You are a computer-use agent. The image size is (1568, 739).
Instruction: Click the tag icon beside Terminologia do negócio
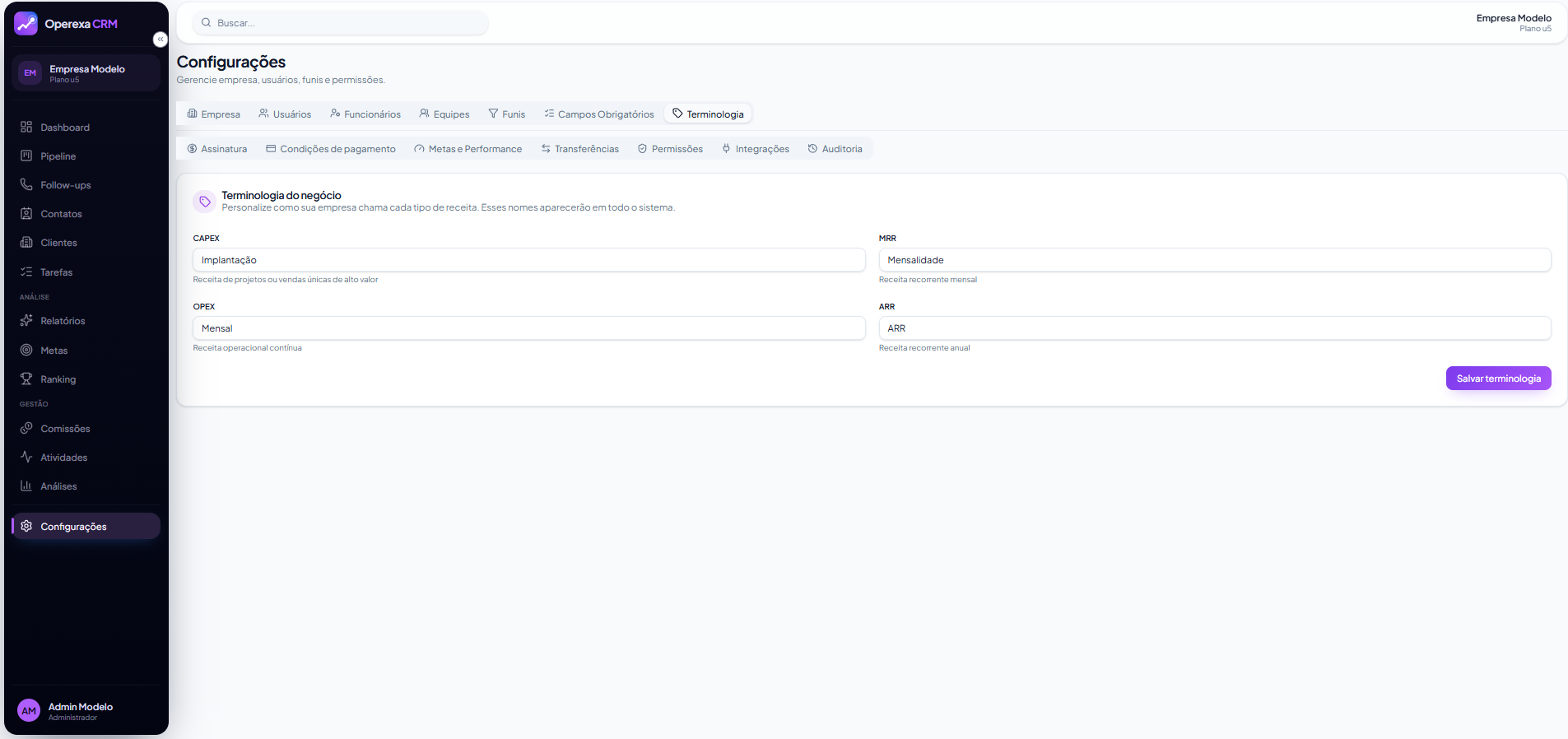coord(205,202)
